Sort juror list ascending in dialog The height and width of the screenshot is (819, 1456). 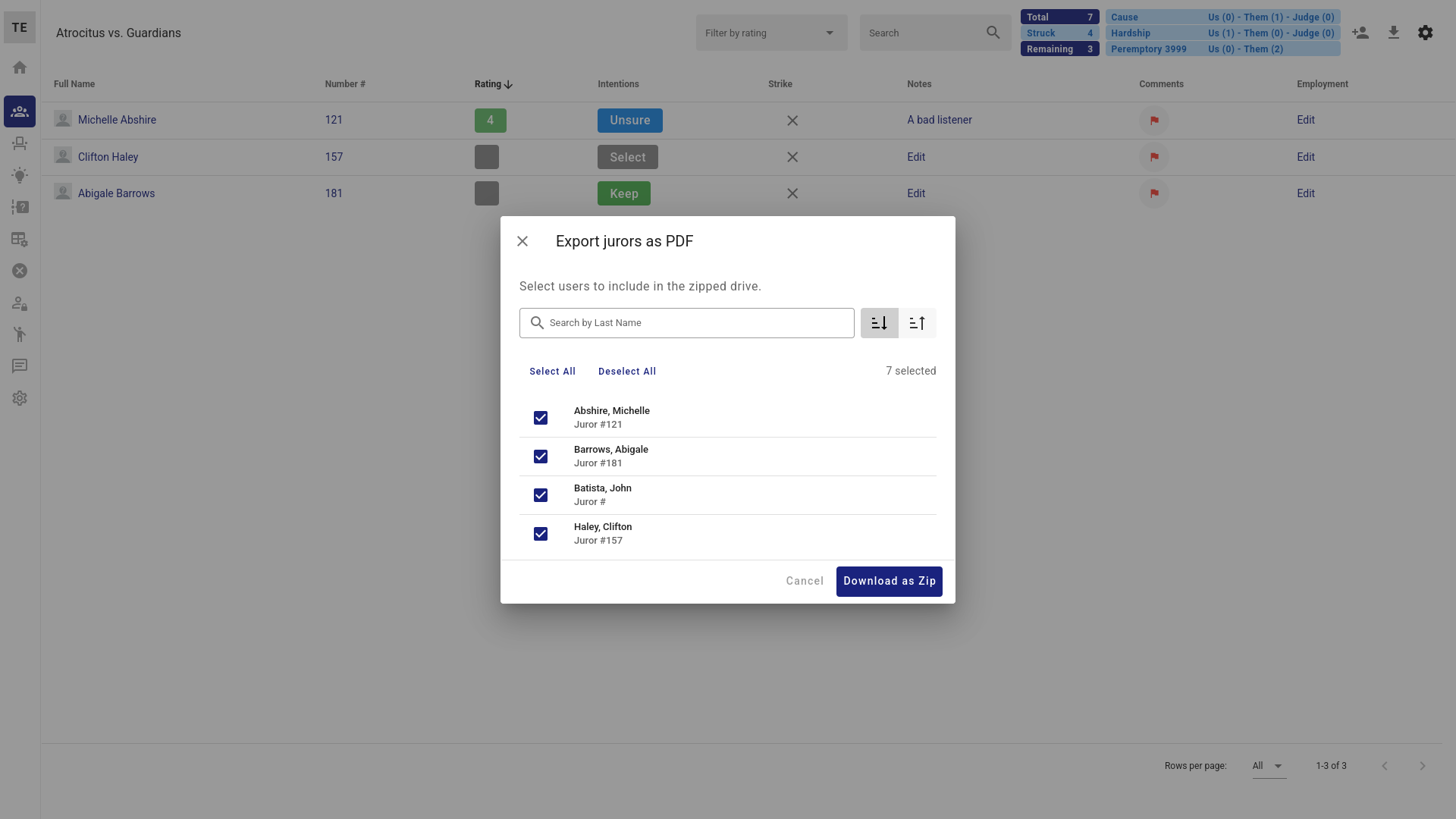pyautogui.click(x=918, y=323)
